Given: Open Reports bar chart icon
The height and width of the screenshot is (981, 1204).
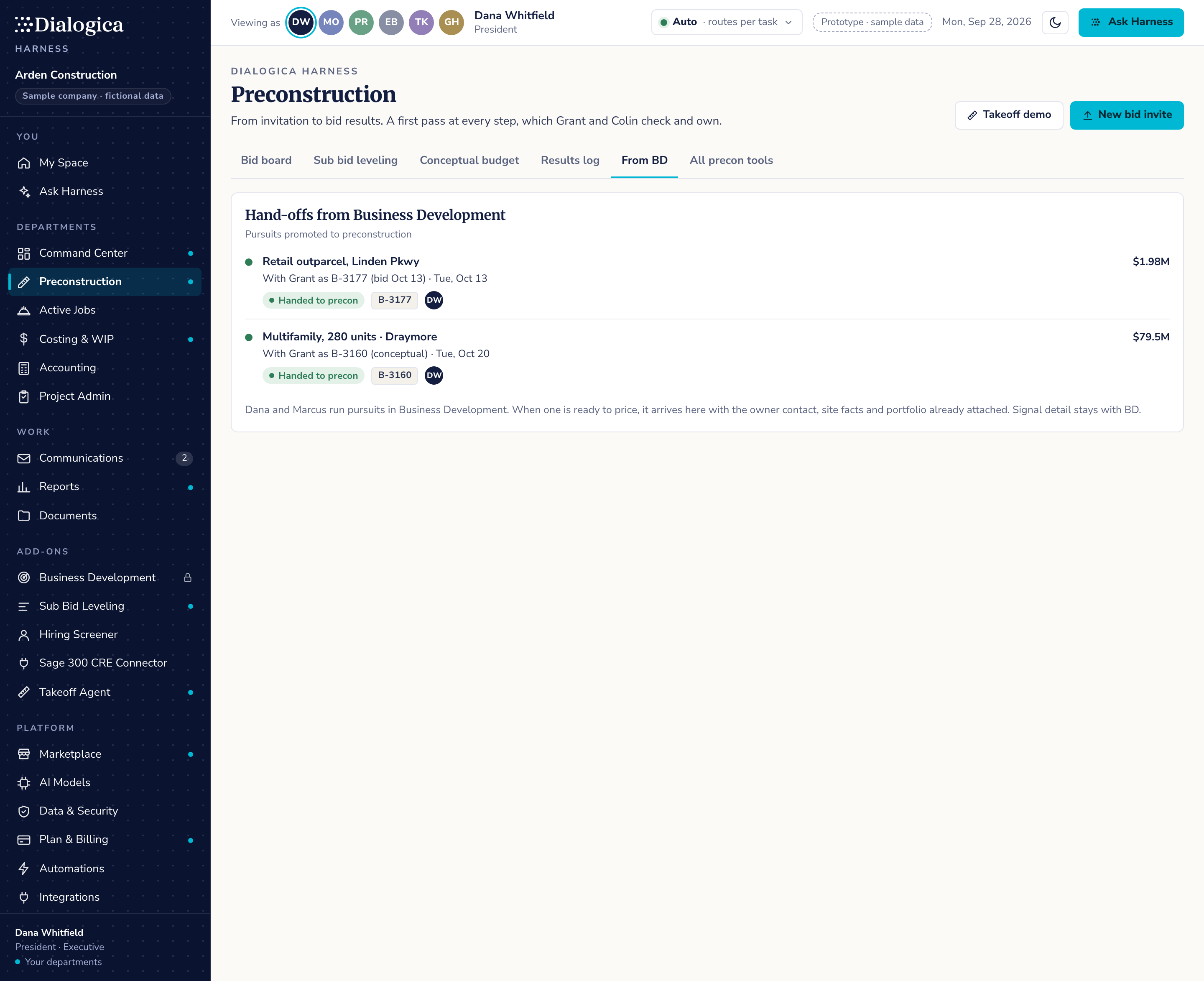Looking at the screenshot, I should (x=24, y=487).
